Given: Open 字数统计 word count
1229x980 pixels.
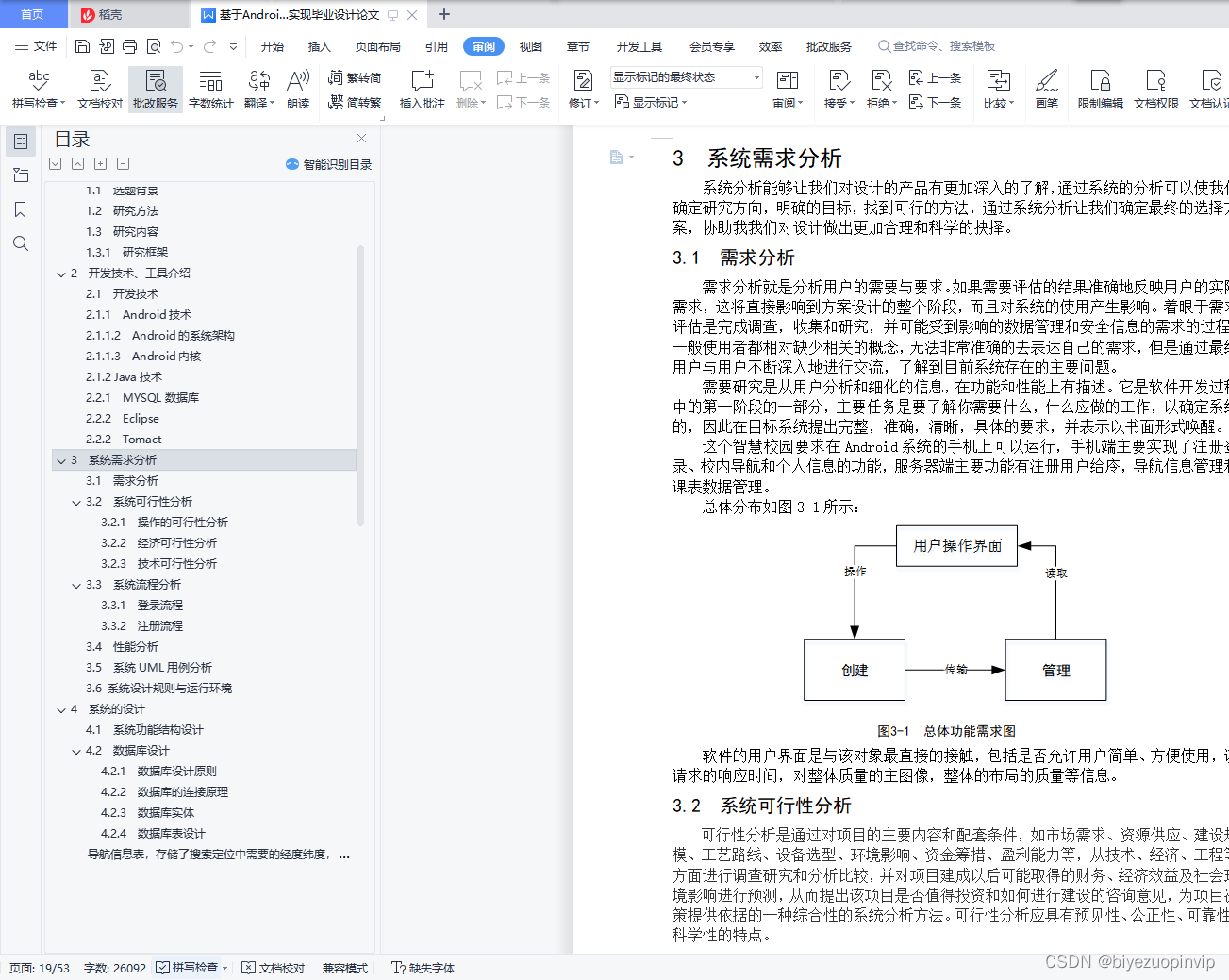Looking at the screenshot, I should tap(210, 88).
